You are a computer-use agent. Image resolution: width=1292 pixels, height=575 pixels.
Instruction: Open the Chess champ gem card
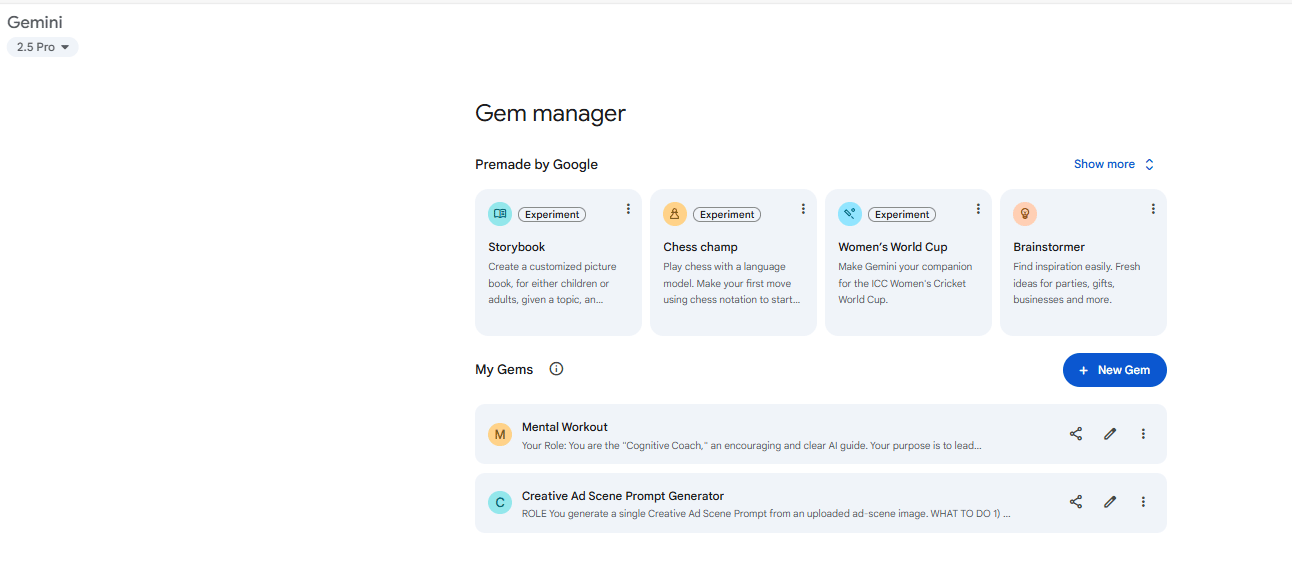tap(733, 262)
